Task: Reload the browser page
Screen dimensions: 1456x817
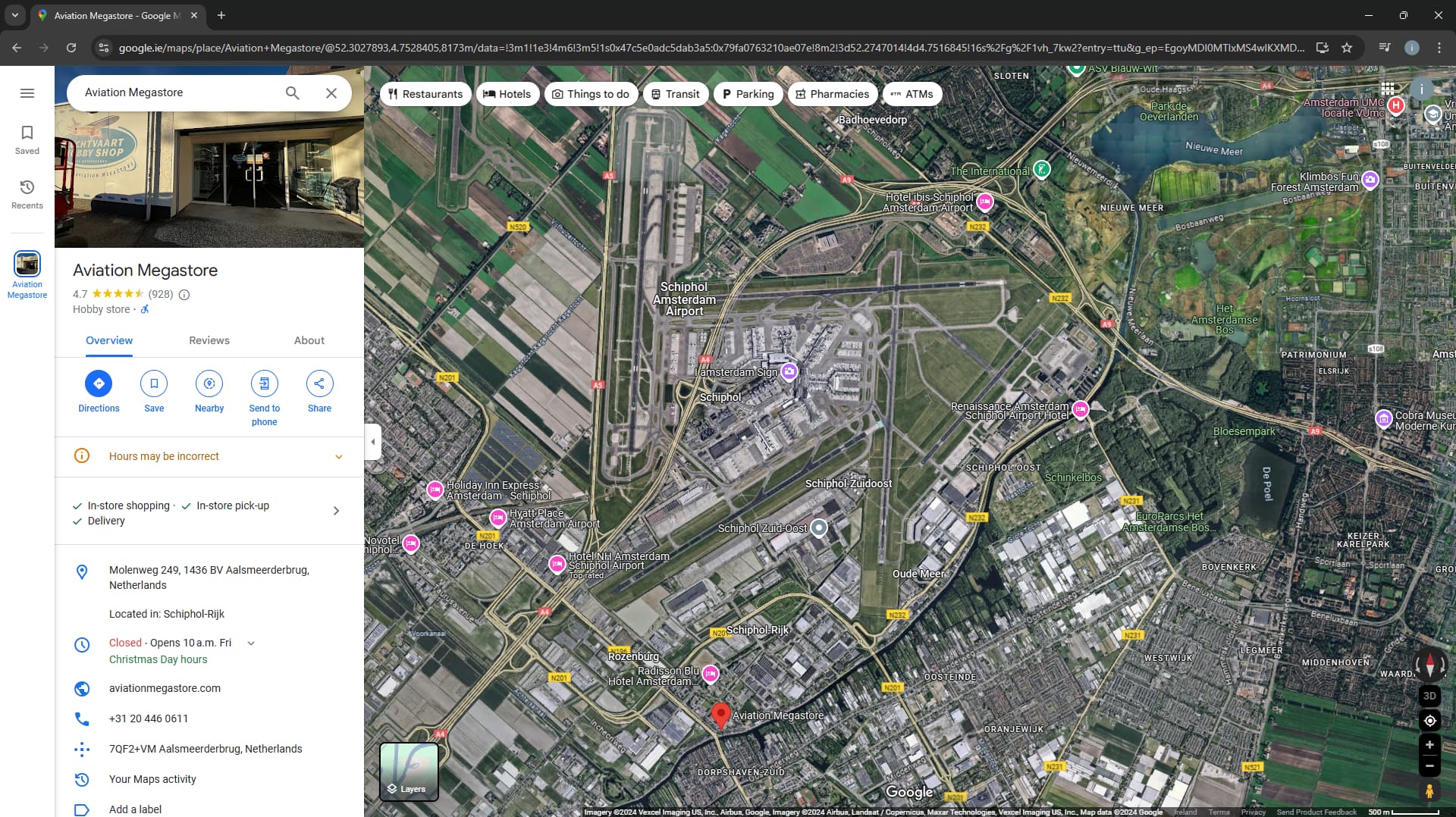Action: coord(71,48)
